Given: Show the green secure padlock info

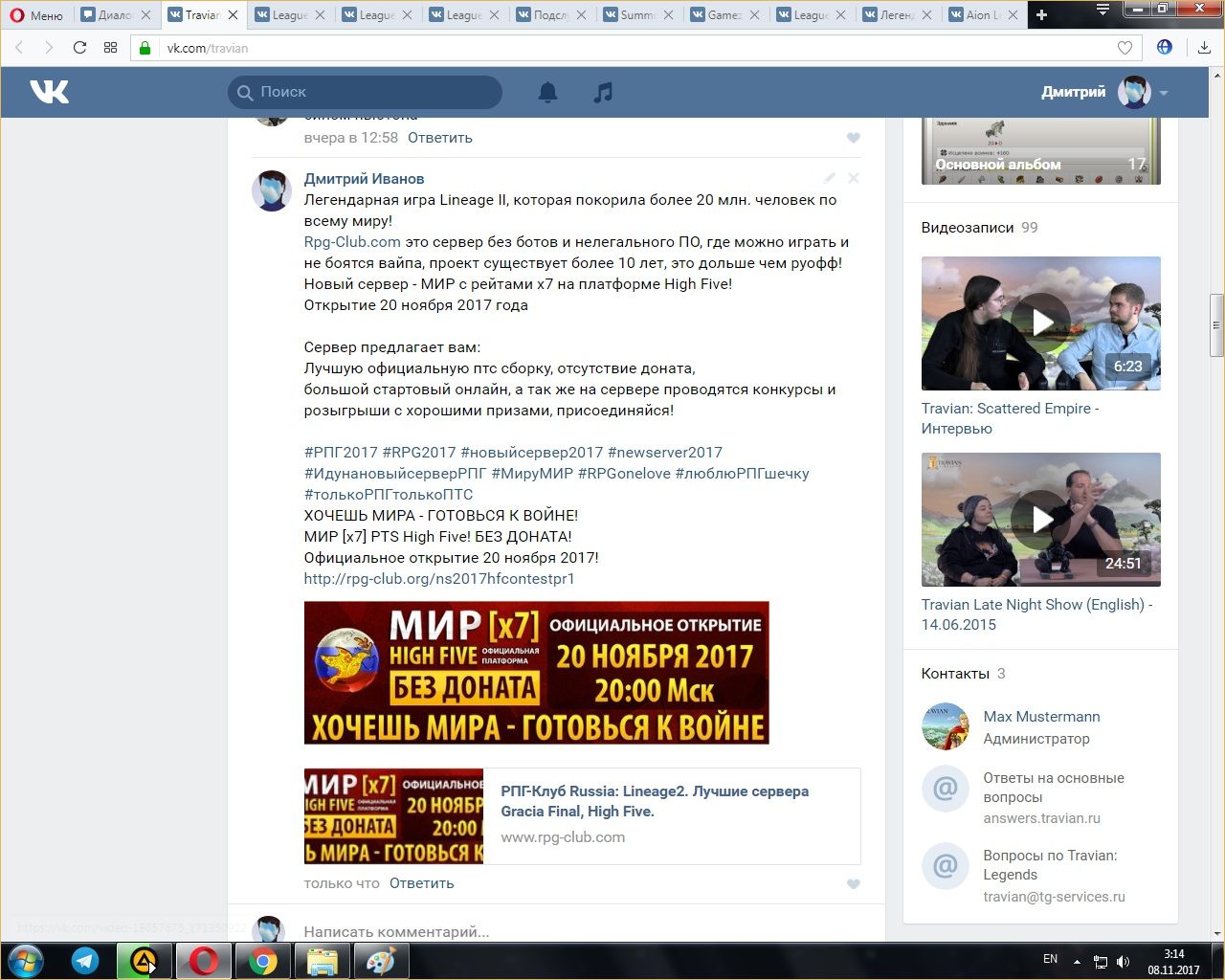Looking at the screenshot, I should pos(145,48).
